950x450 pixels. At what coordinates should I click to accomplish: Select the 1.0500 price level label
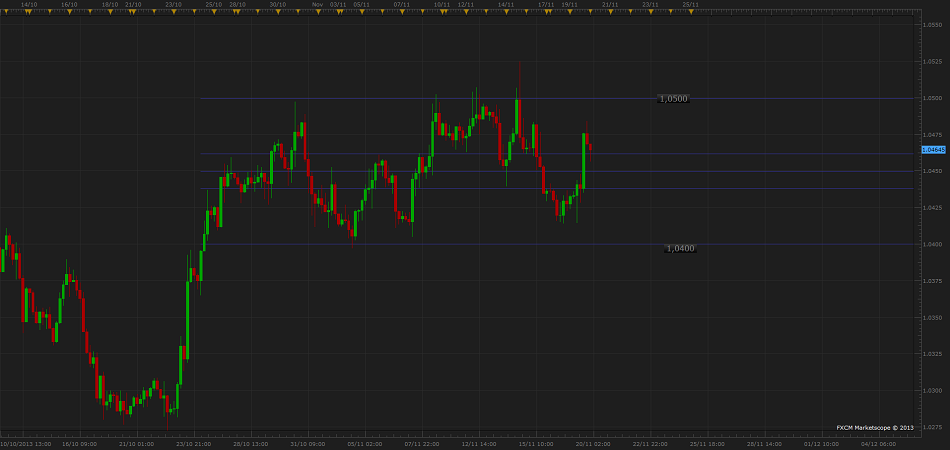point(673,99)
